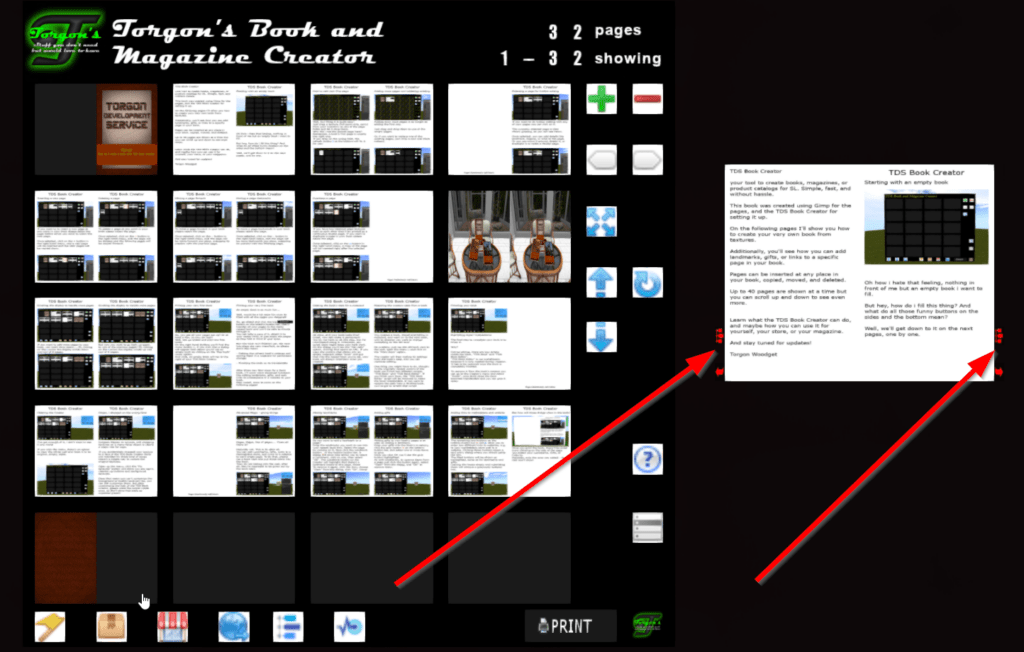Select the thumbnail directly left of the chairs photo
This screenshot has height=652, width=1024.
(x=372, y=236)
